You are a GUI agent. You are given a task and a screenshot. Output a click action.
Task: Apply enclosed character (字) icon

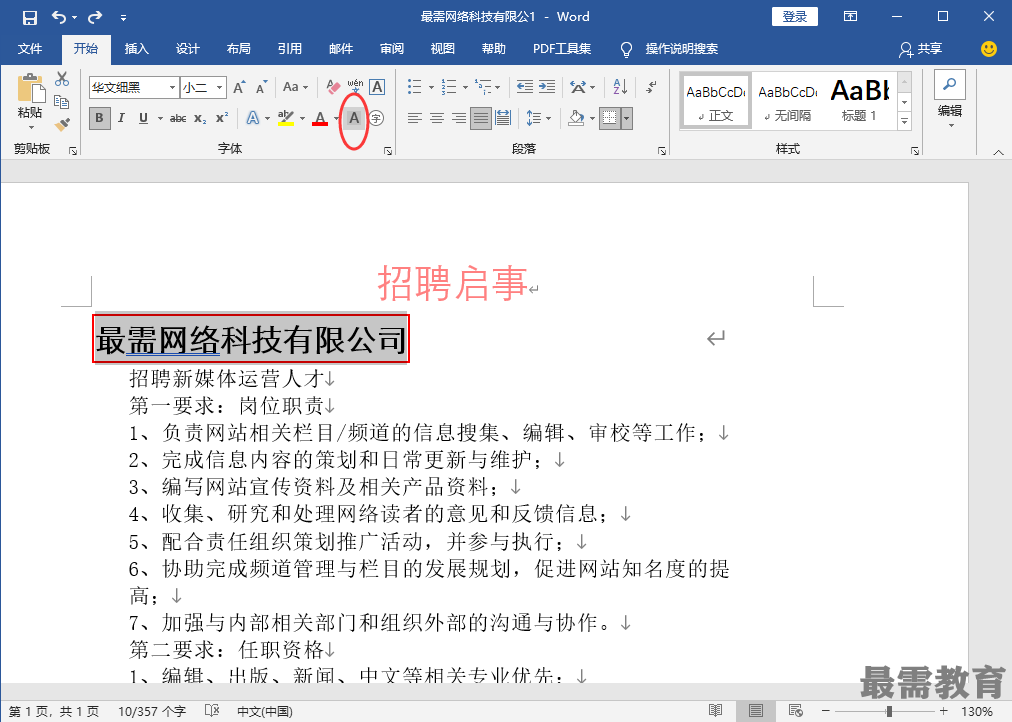click(x=376, y=118)
